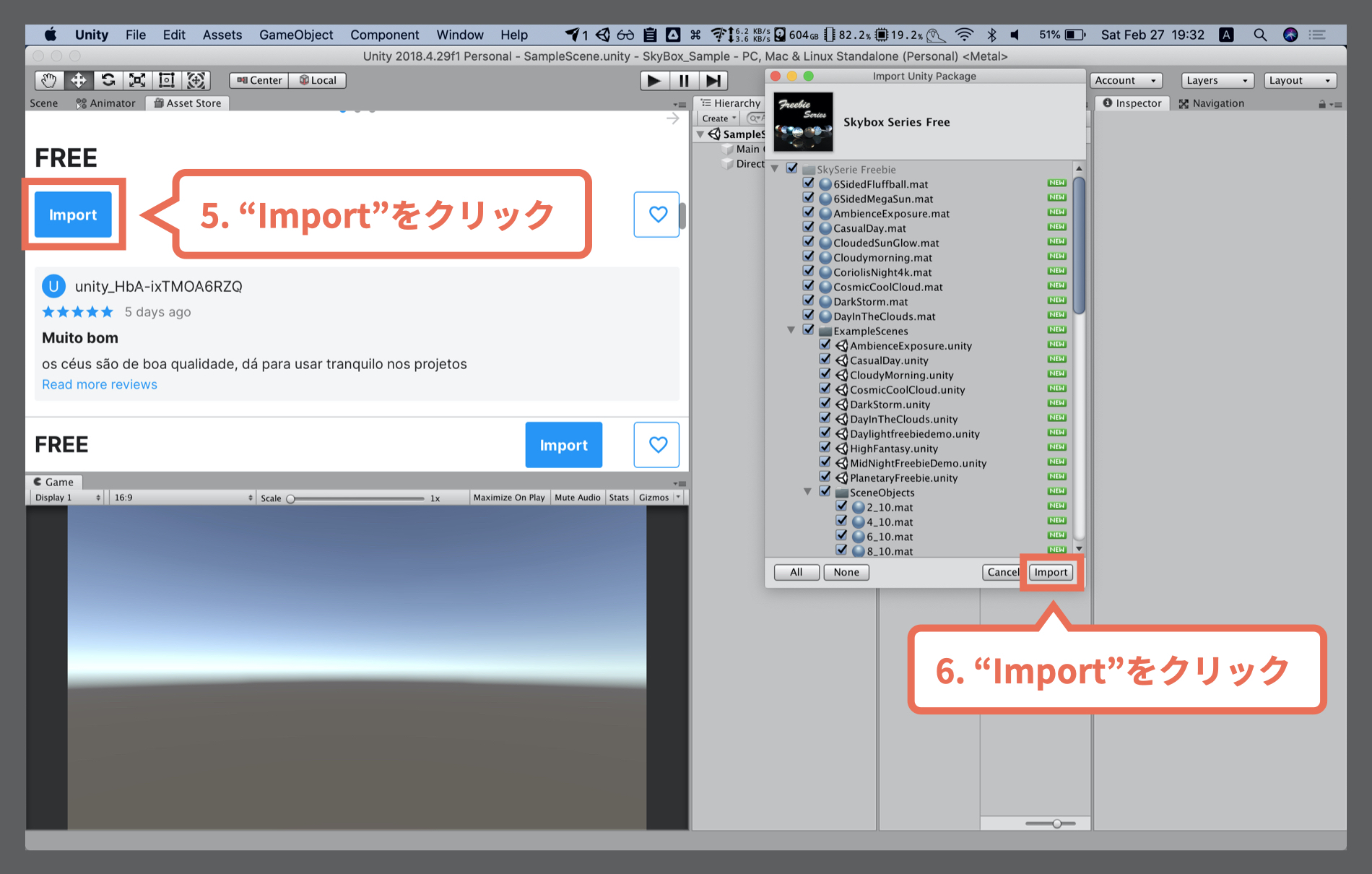Open the GameObject menu
Screen dimensions: 1372x874
coord(296,35)
